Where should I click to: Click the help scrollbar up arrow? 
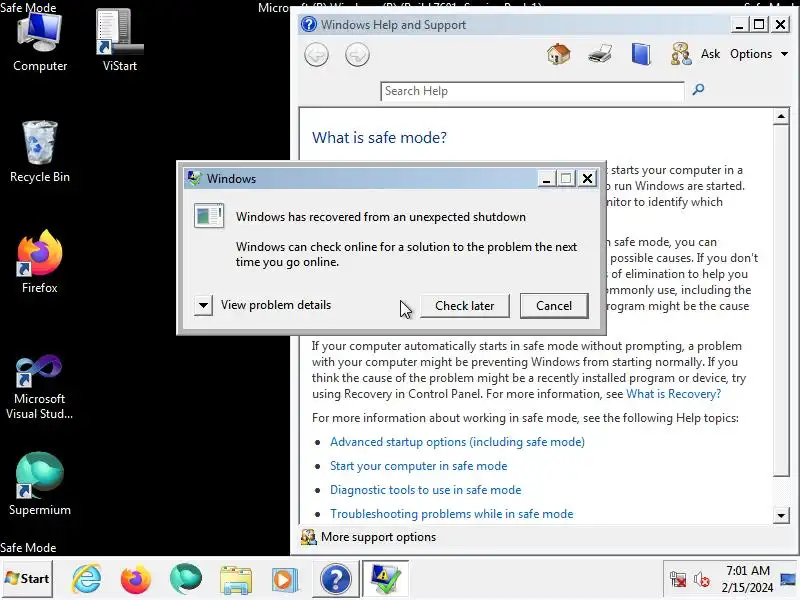pyautogui.click(x=781, y=116)
